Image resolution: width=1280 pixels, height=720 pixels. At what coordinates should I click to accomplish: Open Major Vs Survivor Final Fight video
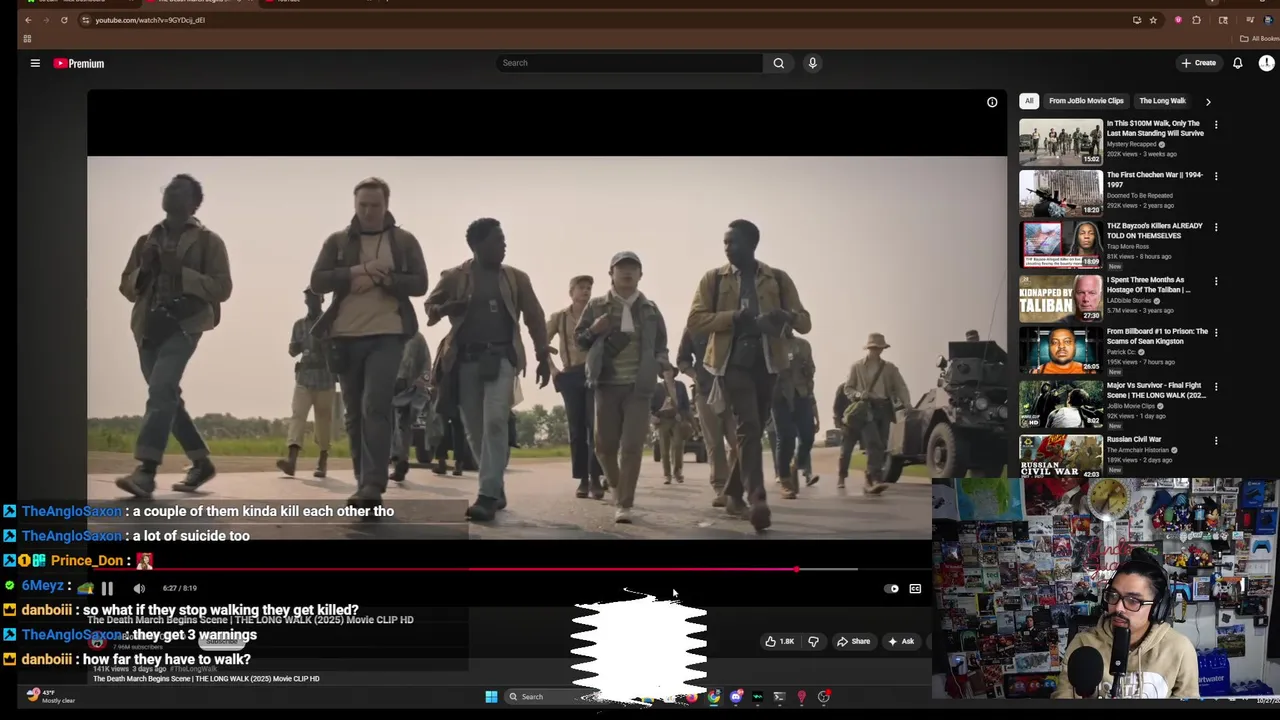[1156, 390]
